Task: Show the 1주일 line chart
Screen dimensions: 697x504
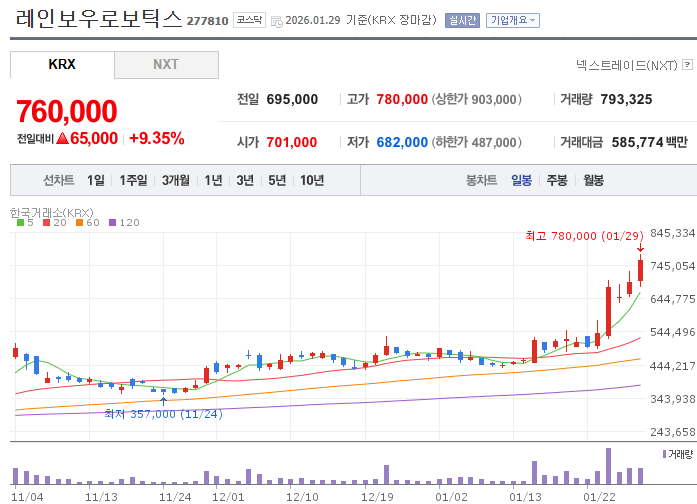Action: (x=133, y=180)
